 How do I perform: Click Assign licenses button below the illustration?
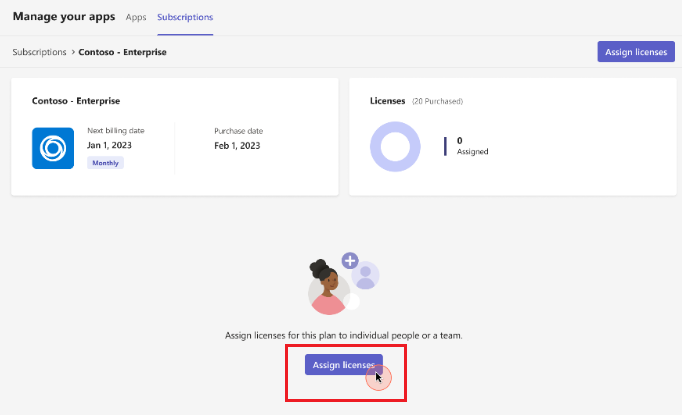(343, 365)
